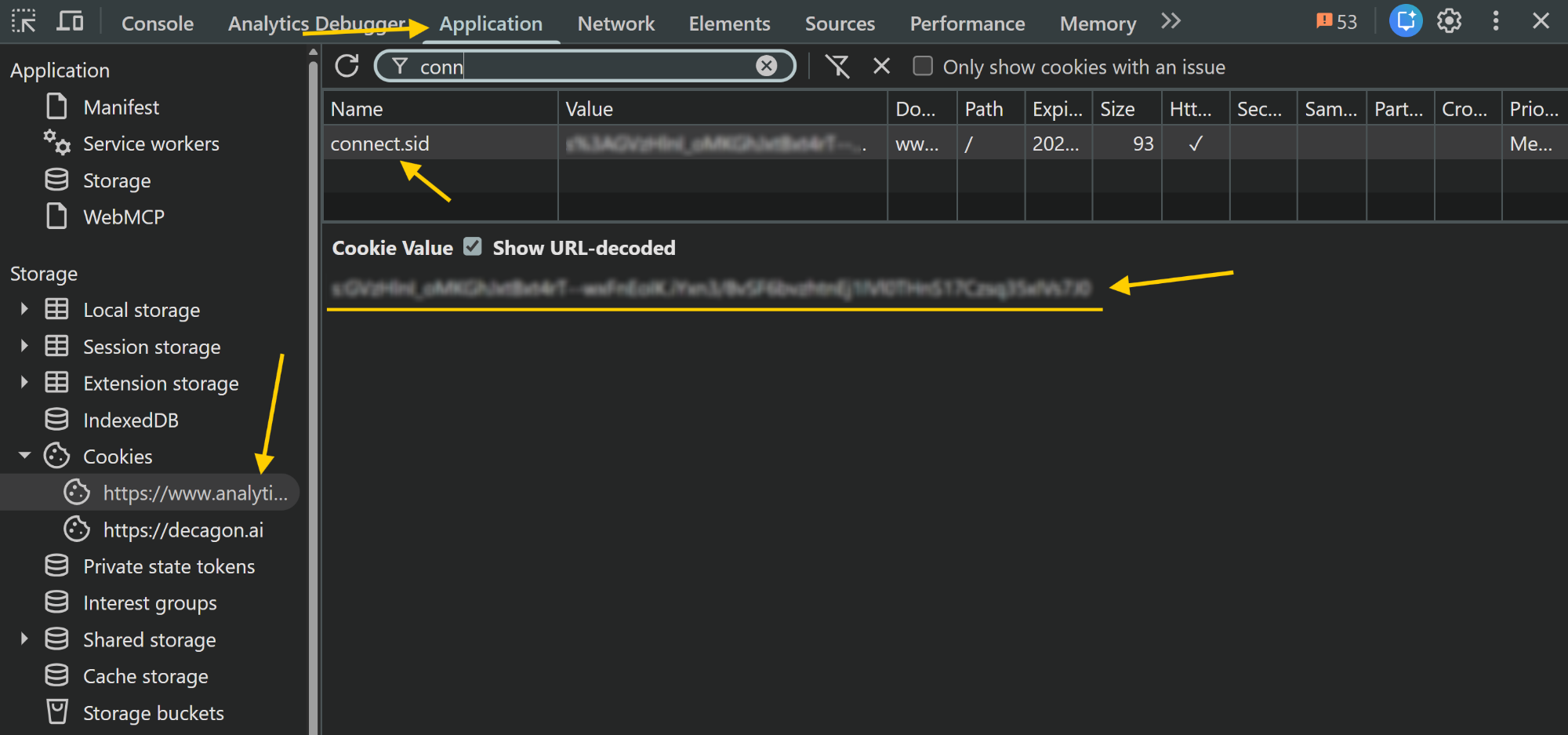1568x735 pixels.
Task: Refresh the cookies table
Action: tap(347, 66)
